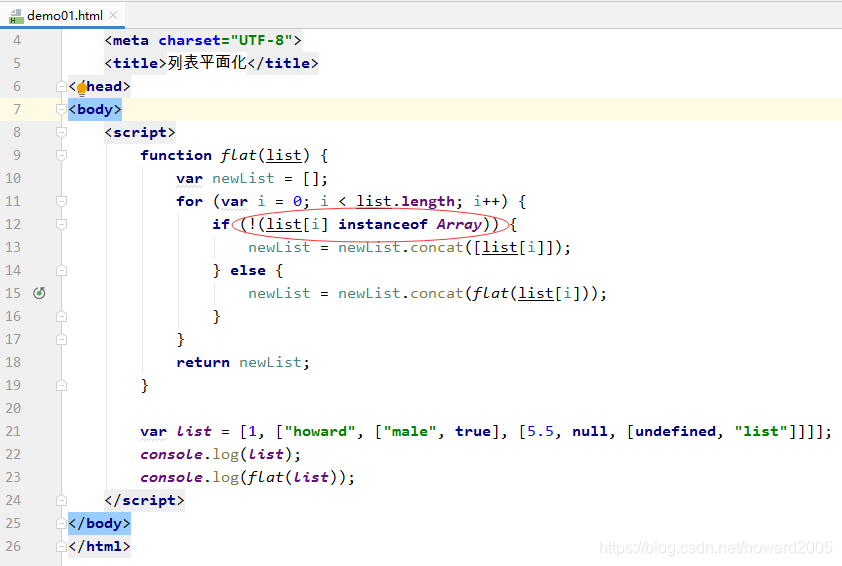Click the intention light bulb on line 6
The height and width of the screenshot is (566, 842).
[82, 88]
